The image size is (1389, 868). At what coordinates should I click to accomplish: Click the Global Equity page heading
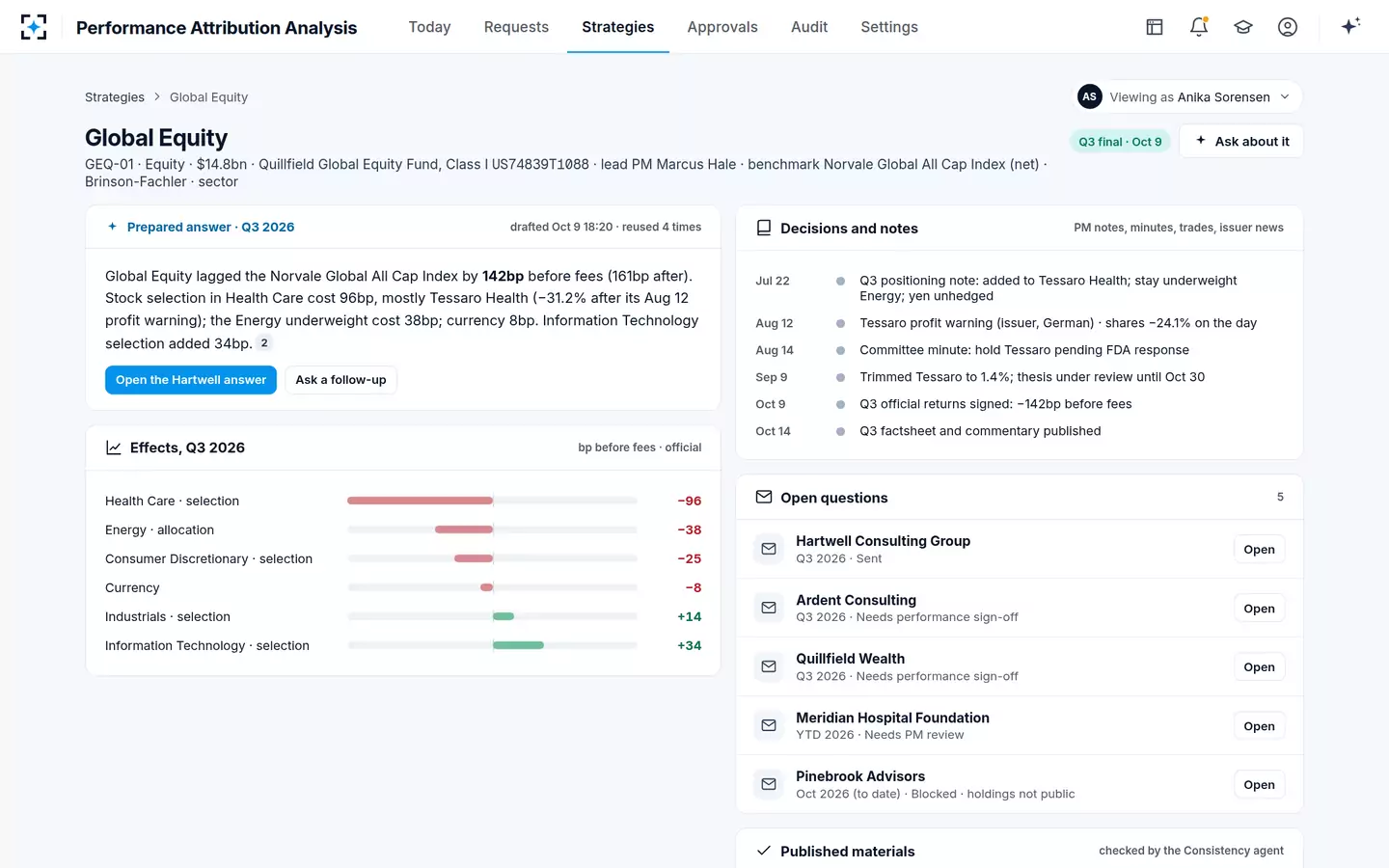click(x=156, y=138)
